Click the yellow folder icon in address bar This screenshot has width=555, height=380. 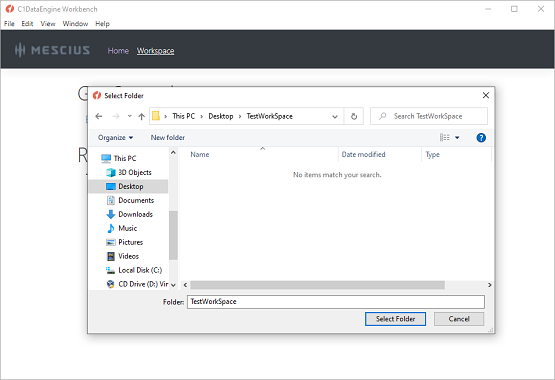pos(156,116)
